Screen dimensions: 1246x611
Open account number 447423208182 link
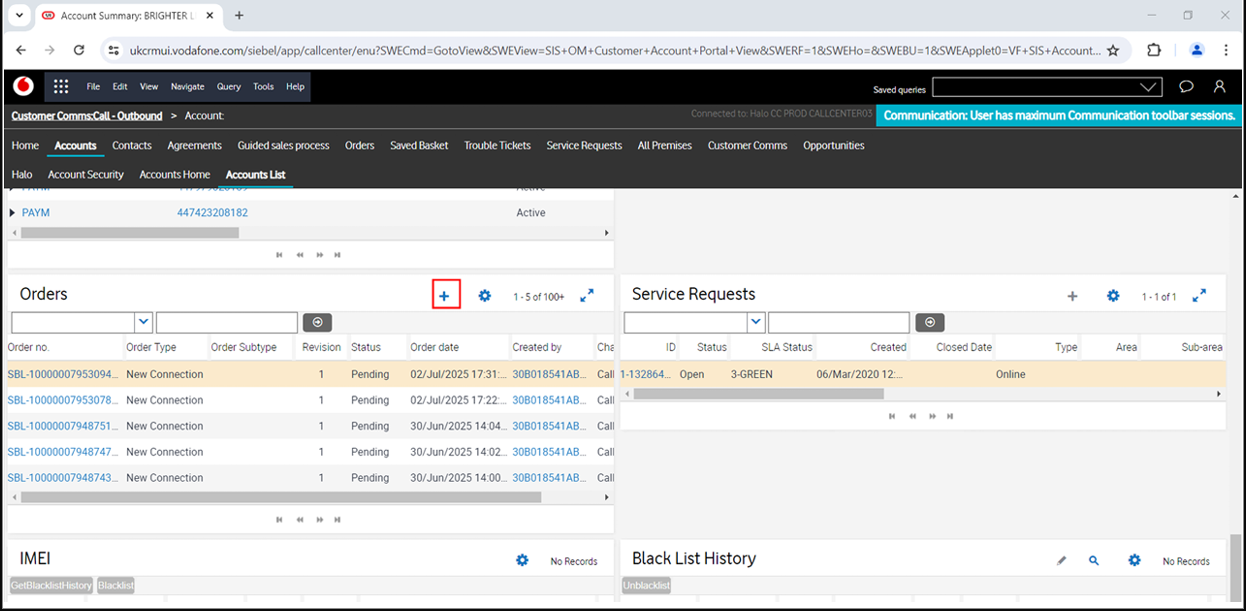pos(212,213)
